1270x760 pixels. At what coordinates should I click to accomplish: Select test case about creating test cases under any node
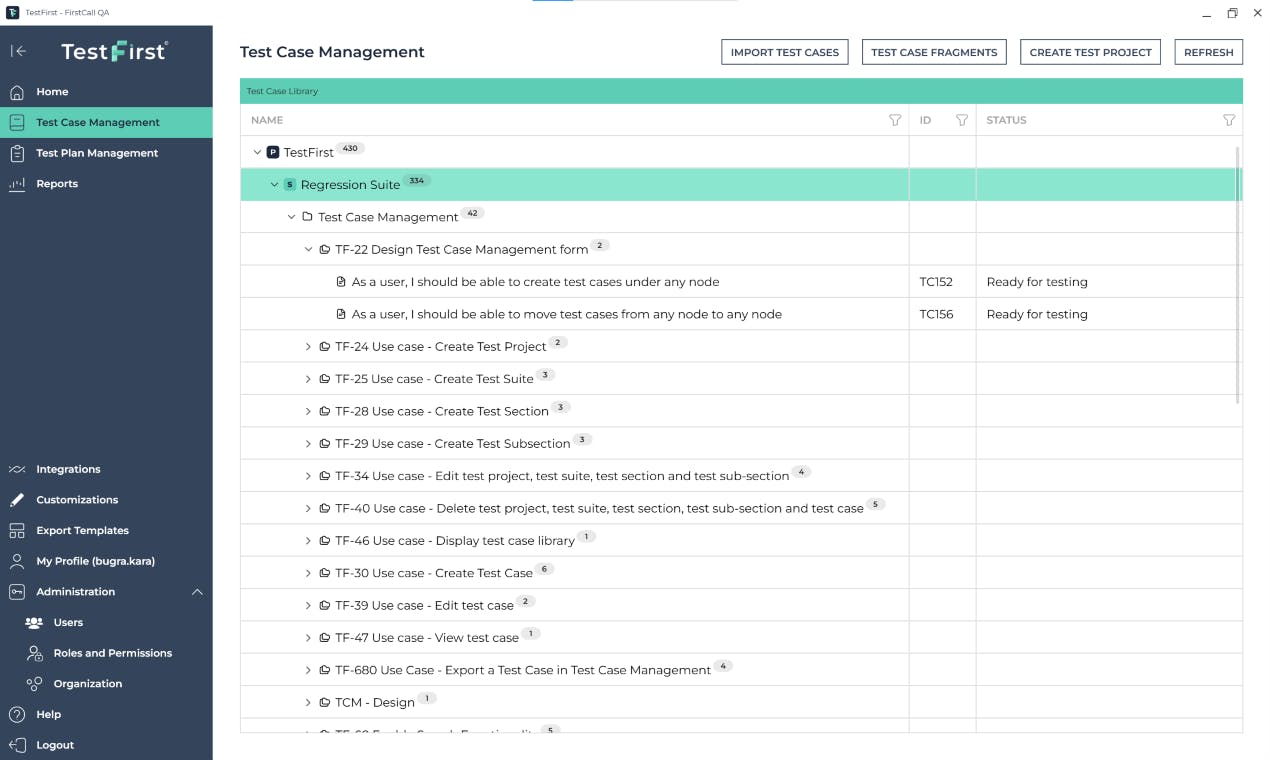pyautogui.click(x=535, y=282)
